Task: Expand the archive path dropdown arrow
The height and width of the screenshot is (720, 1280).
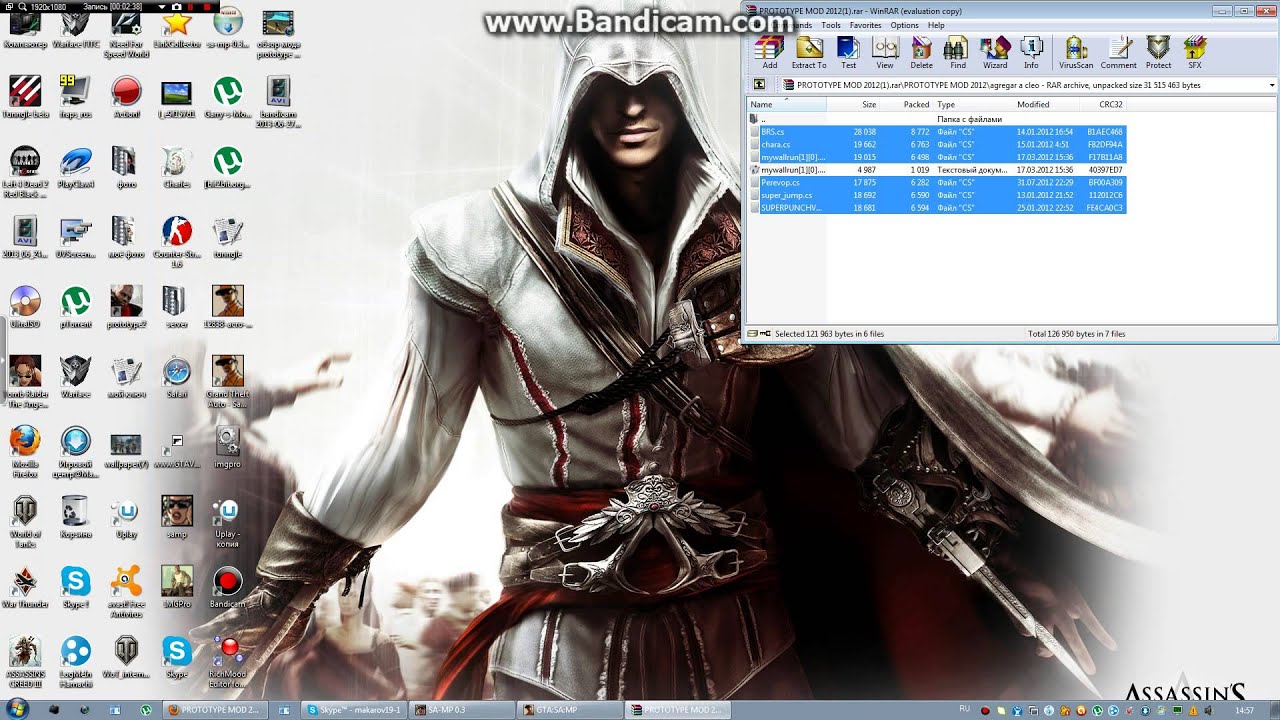Action: 1271,85
